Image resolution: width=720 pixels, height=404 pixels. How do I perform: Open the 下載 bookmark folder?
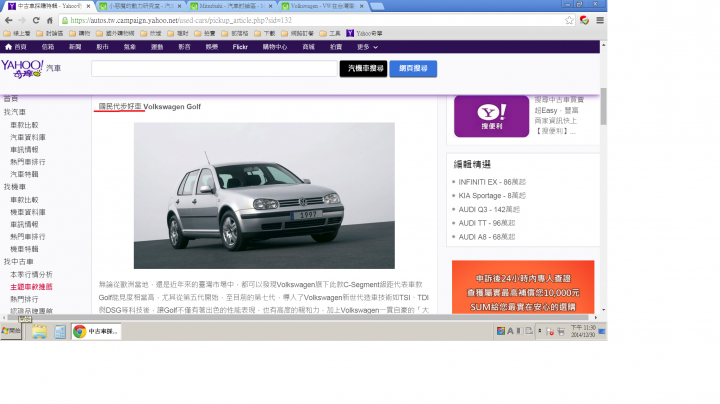[265, 33]
